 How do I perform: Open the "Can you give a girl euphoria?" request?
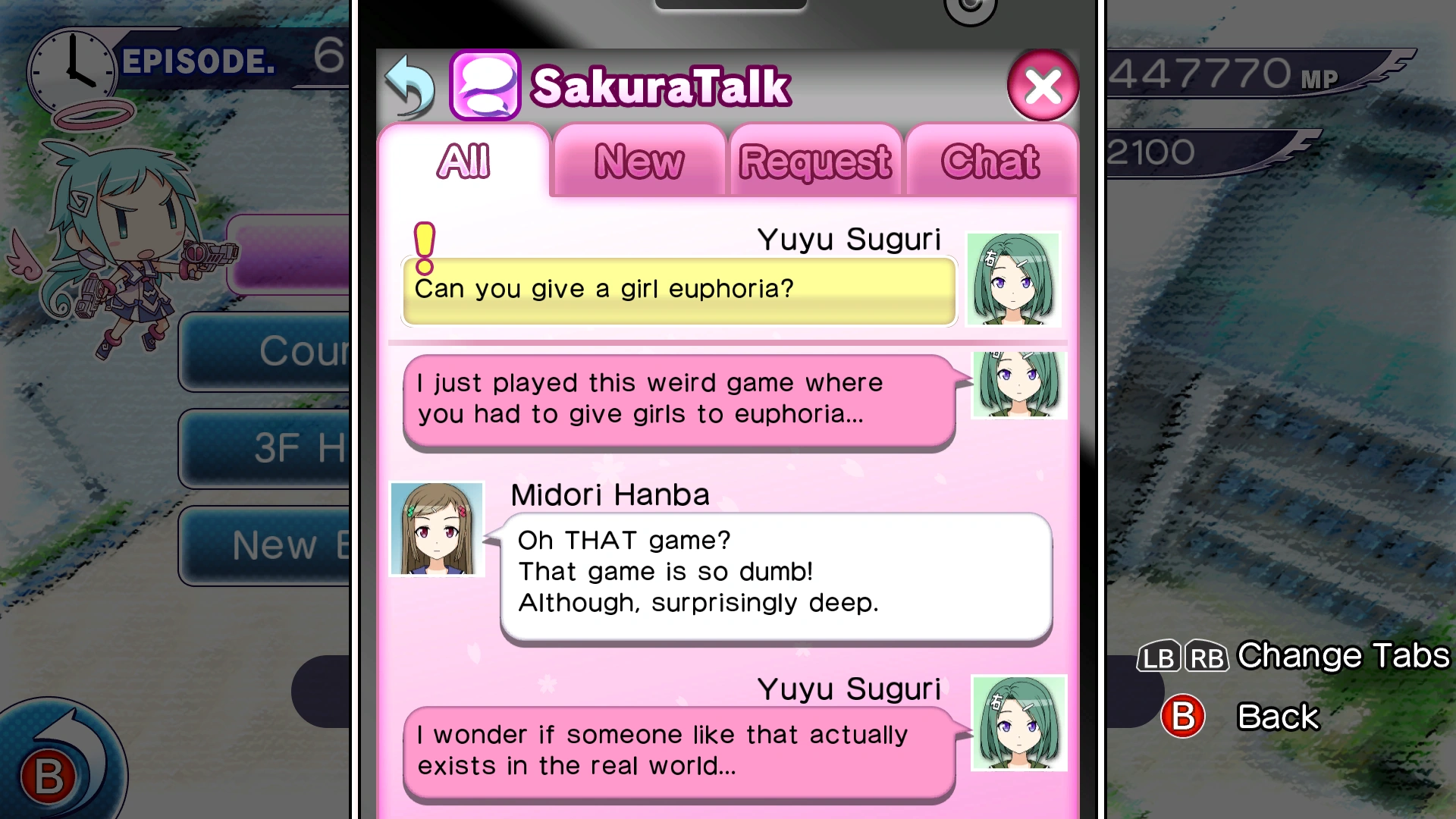point(679,291)
